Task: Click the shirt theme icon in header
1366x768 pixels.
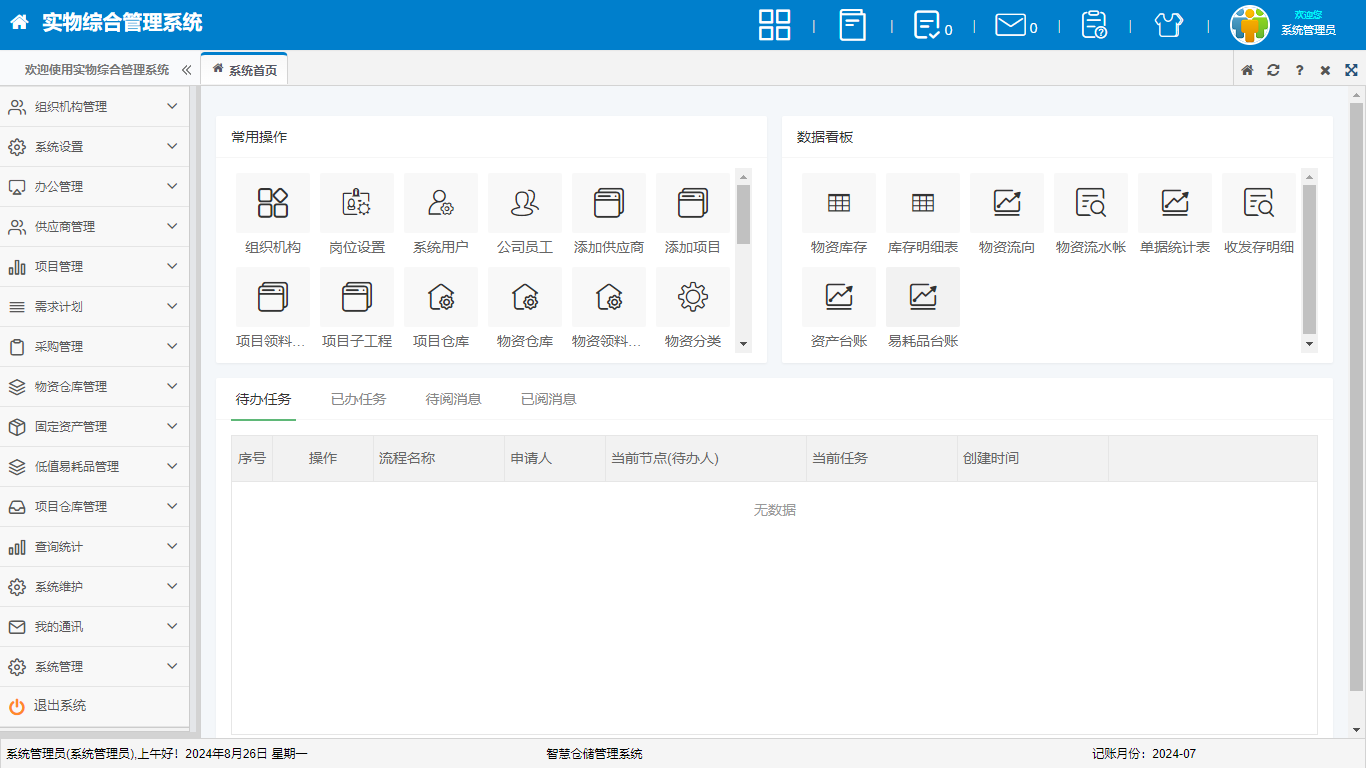Action: [x=1168, y=25]
